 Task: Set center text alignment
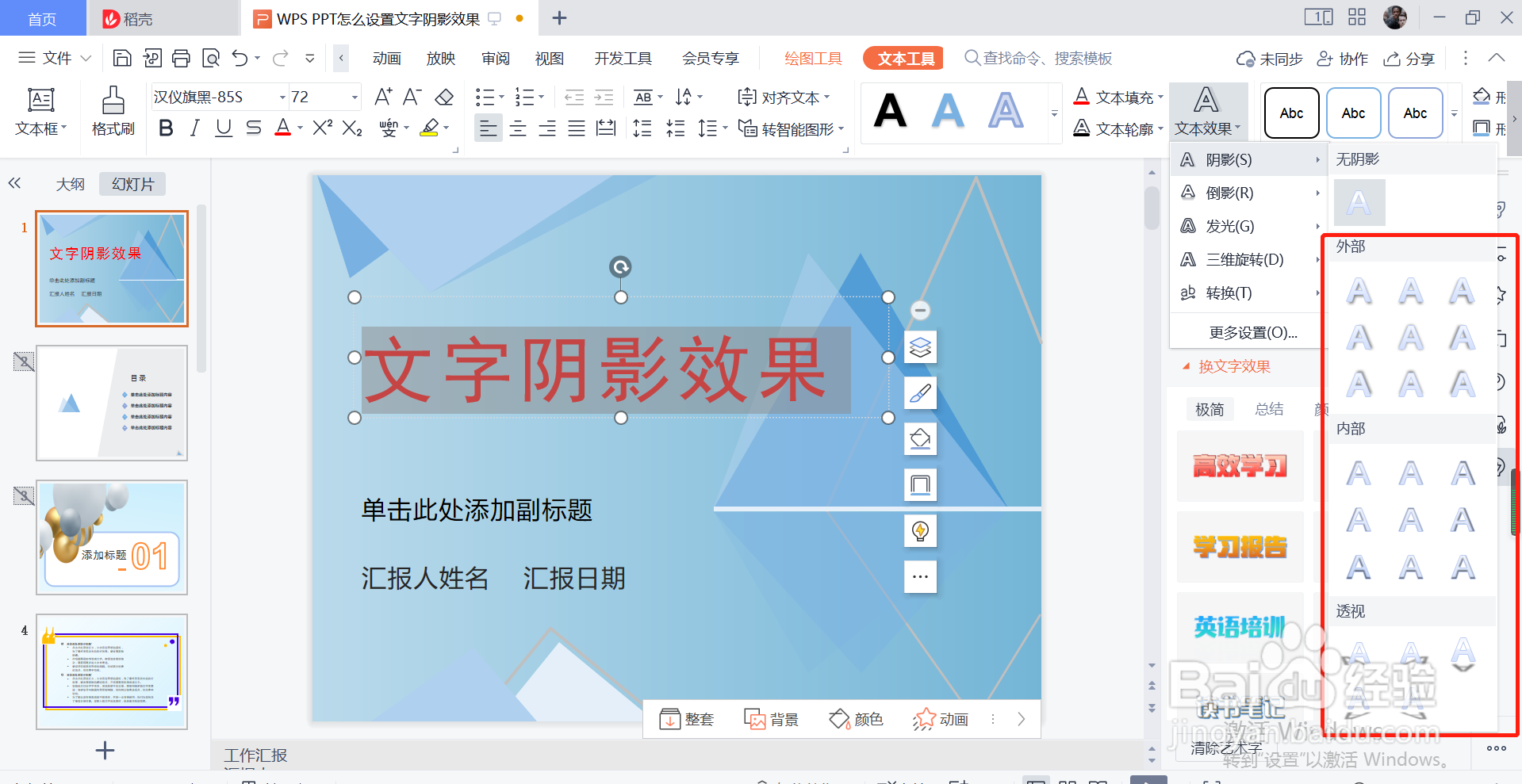coord(518,128)
